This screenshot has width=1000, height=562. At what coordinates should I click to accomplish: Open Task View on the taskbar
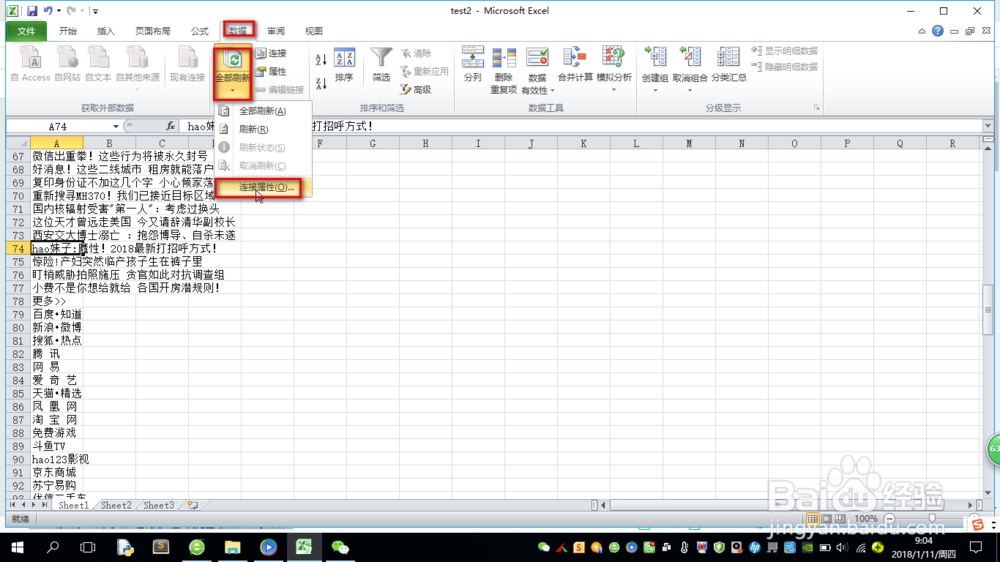coord(87,547)
